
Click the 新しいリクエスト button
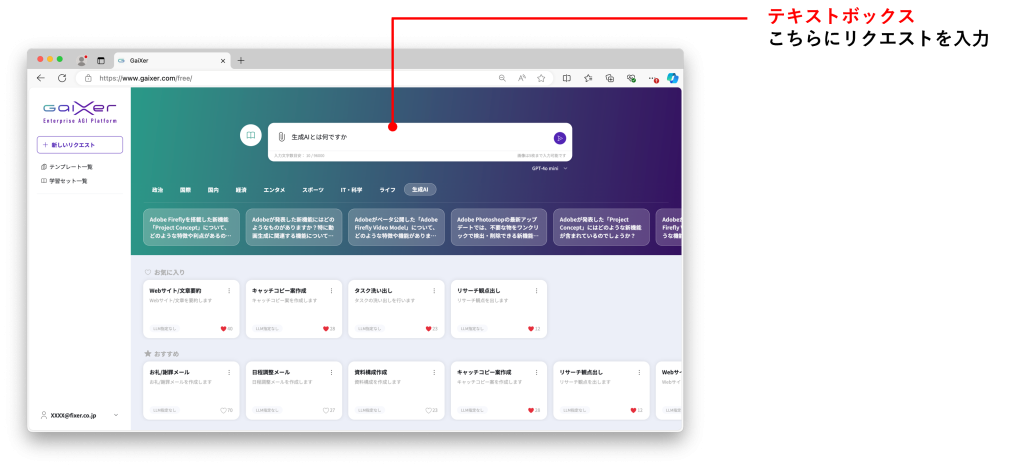tap(79, 145)
